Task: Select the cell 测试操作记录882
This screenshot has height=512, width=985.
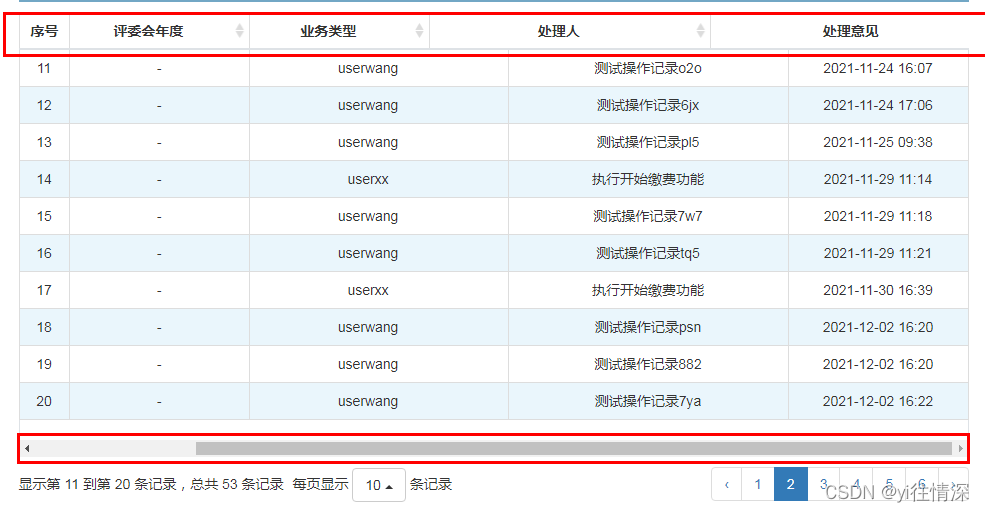Action: coord(648,364)
